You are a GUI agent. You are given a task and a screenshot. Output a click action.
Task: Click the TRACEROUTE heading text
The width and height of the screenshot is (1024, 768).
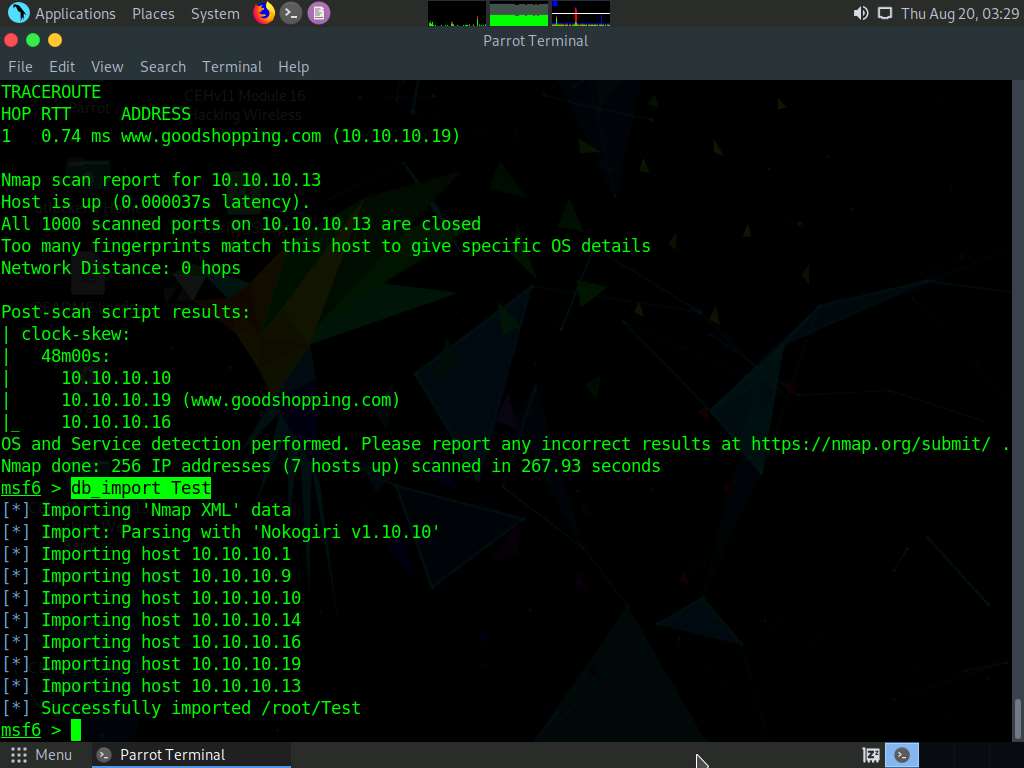pos(51,92)
